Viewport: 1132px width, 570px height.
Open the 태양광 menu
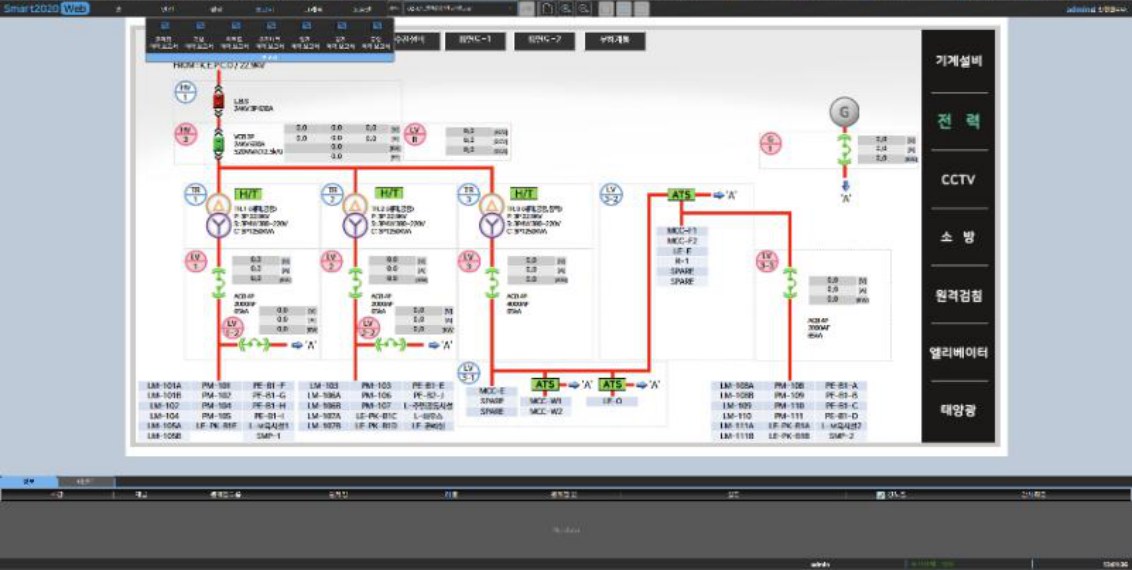(x=959, y=411)
